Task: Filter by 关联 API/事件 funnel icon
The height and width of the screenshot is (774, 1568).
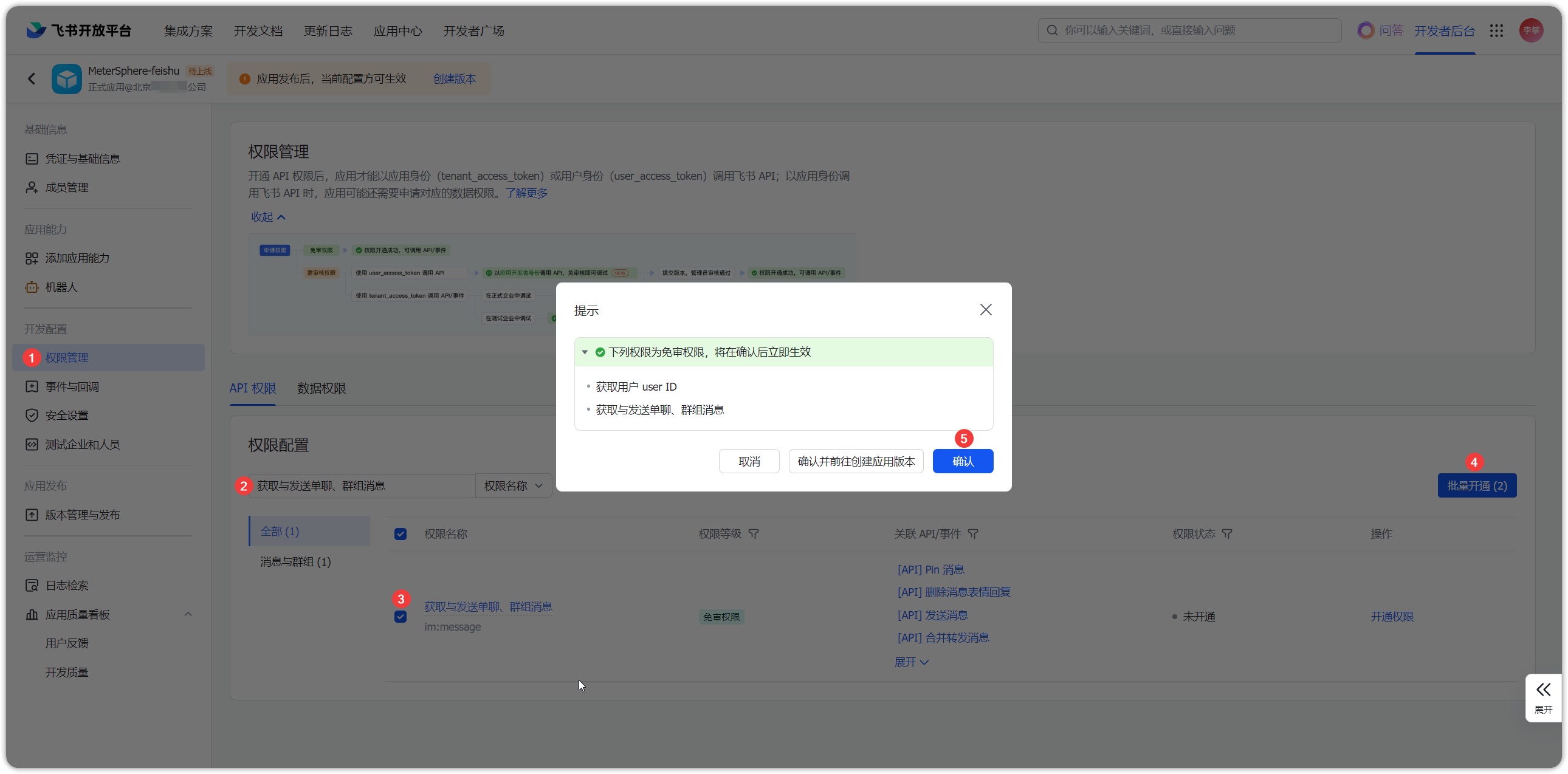Action: pyautogui.click(x=972, y=533)
